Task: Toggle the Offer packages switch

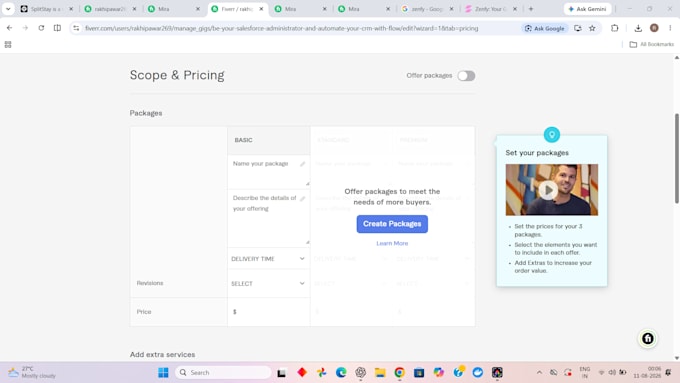Action: [x=466, y=76]
